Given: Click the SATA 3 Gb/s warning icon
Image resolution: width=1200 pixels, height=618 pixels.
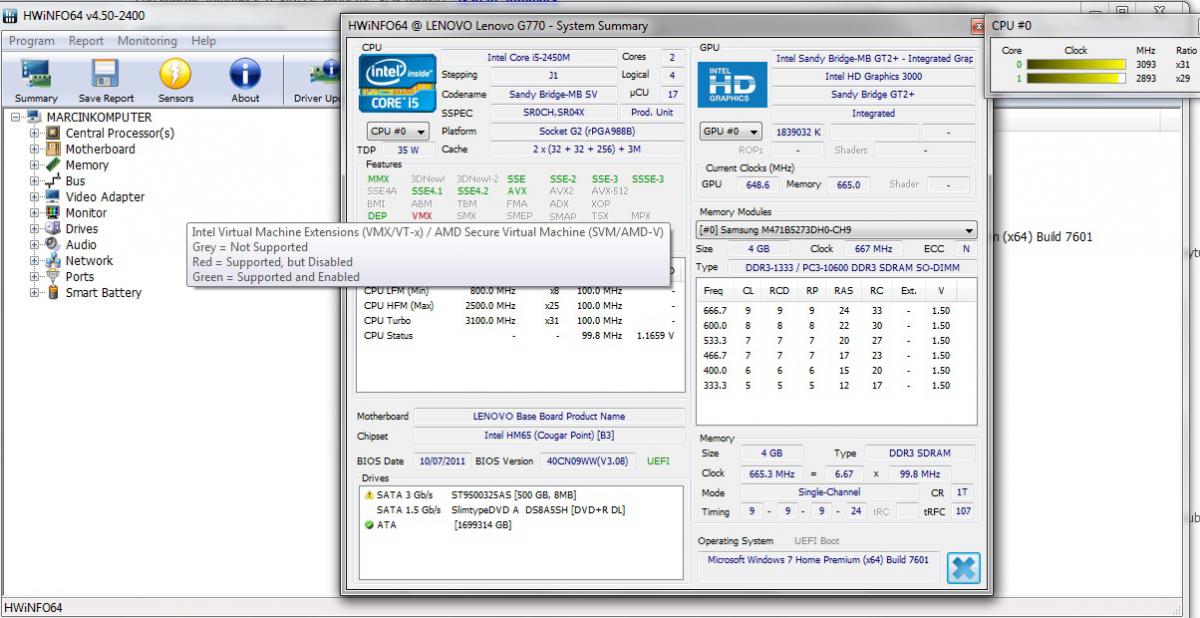Looking at the screenshot, I should pyautogui.click(x=369, y=495).
